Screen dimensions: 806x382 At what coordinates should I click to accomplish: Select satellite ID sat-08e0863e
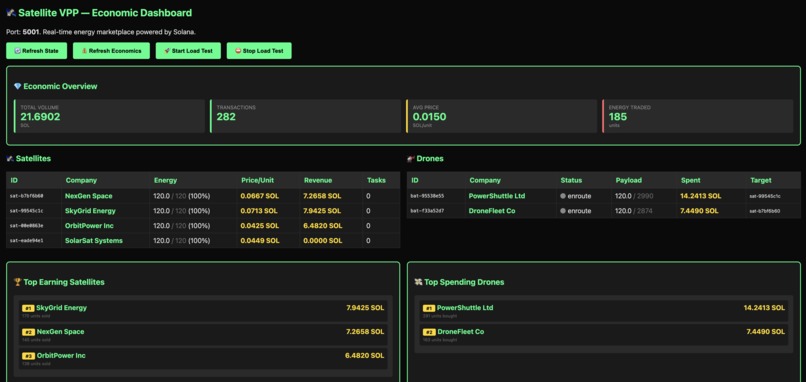tap(27, 226)
